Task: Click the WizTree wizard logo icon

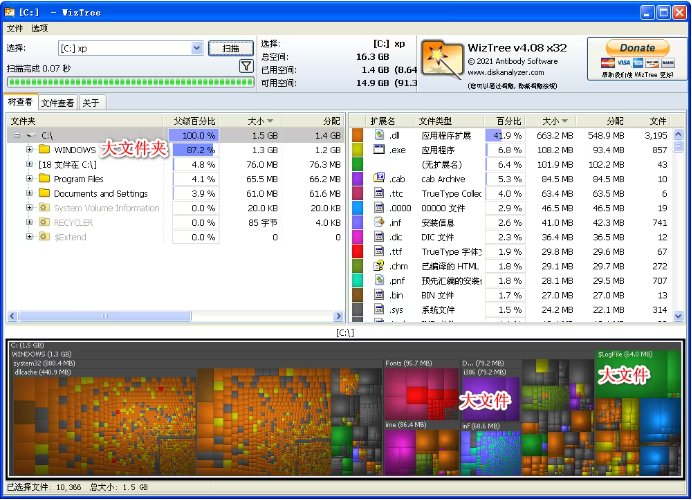Action: click(442, 60)
